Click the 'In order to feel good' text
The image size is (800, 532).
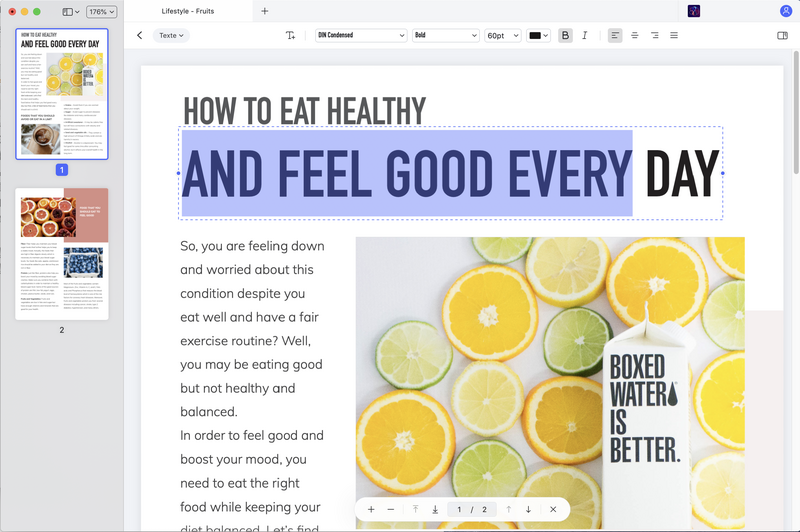point(252,436)
